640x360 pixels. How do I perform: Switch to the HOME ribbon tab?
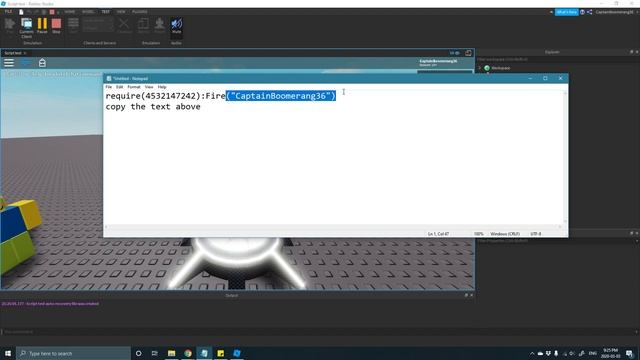point(70,12)
